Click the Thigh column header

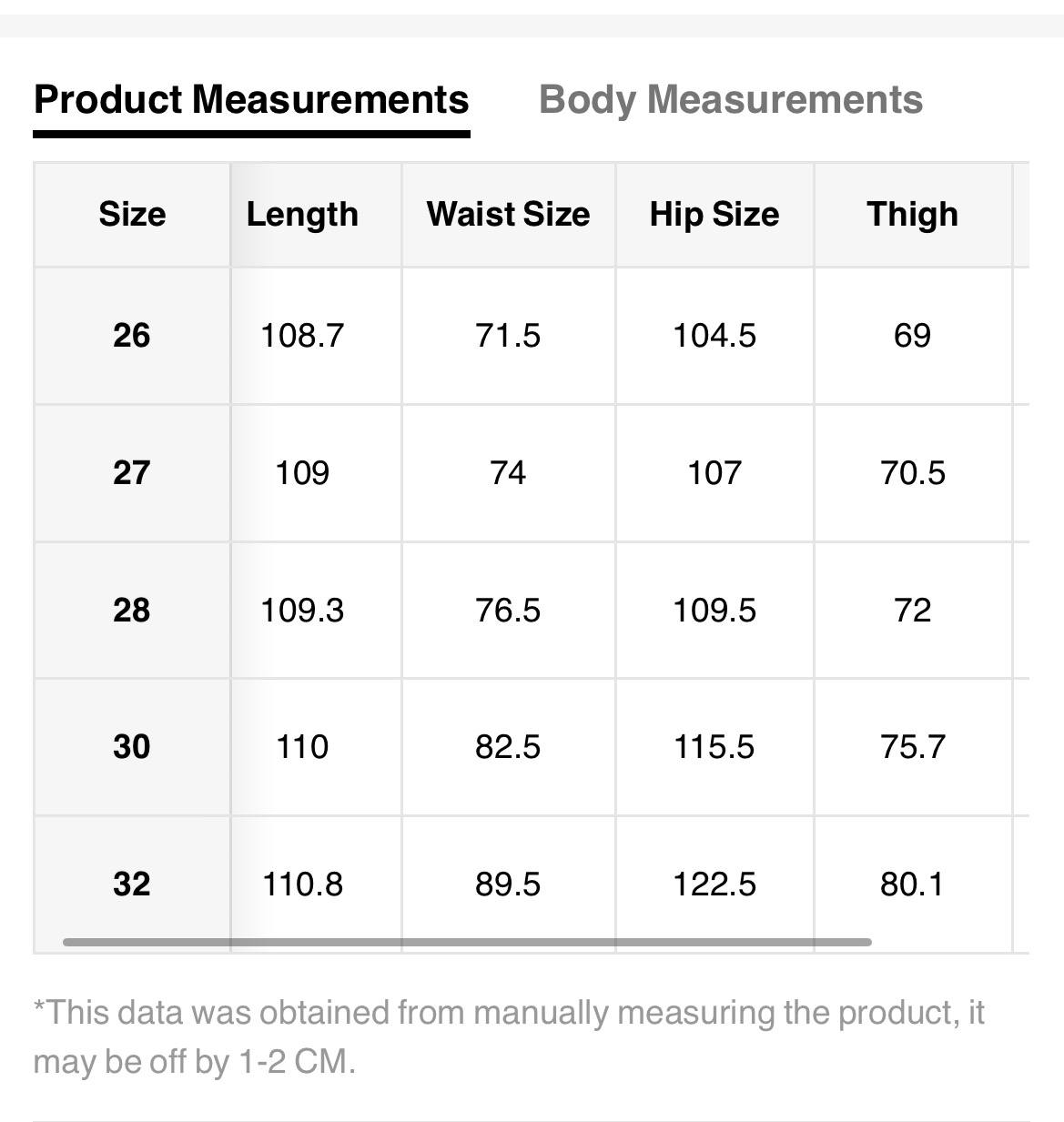tap(912, 215)
